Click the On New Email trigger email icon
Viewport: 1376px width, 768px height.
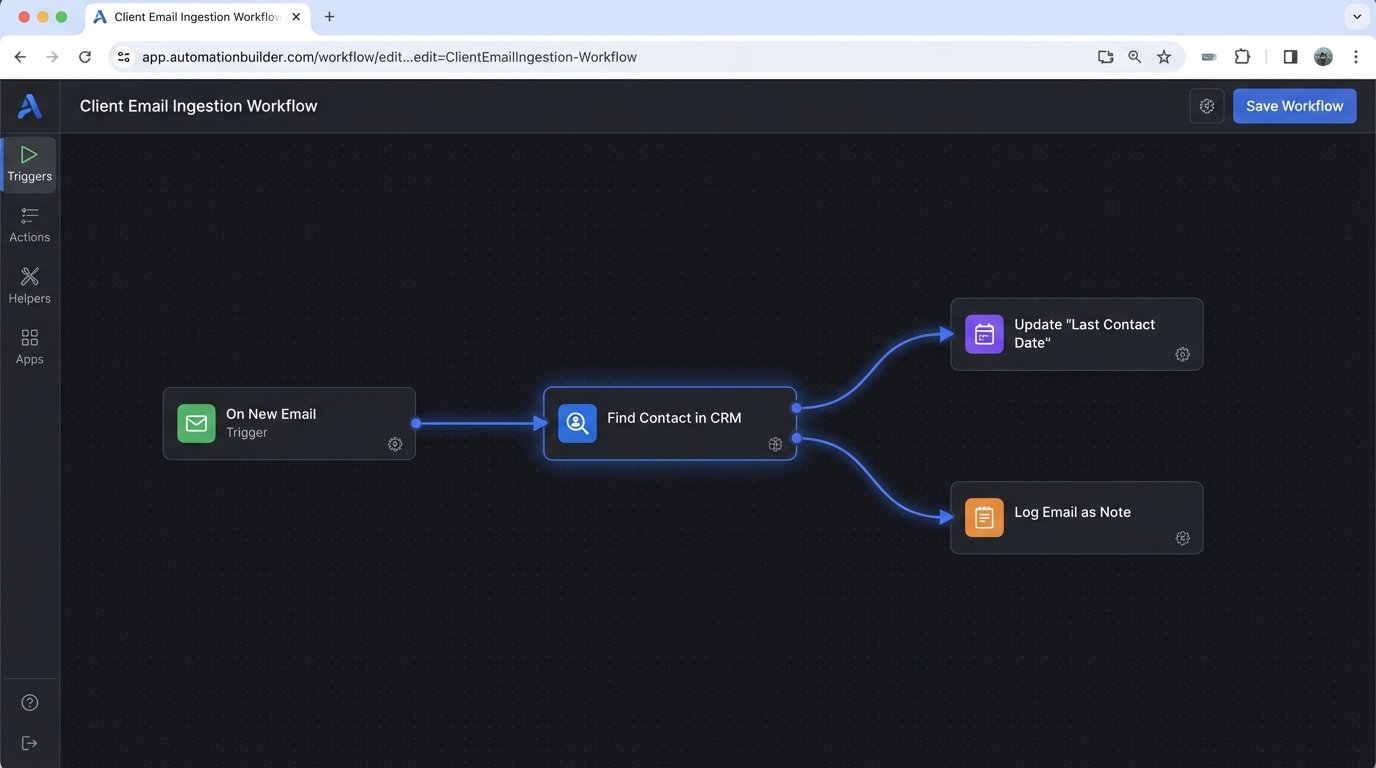196,423
